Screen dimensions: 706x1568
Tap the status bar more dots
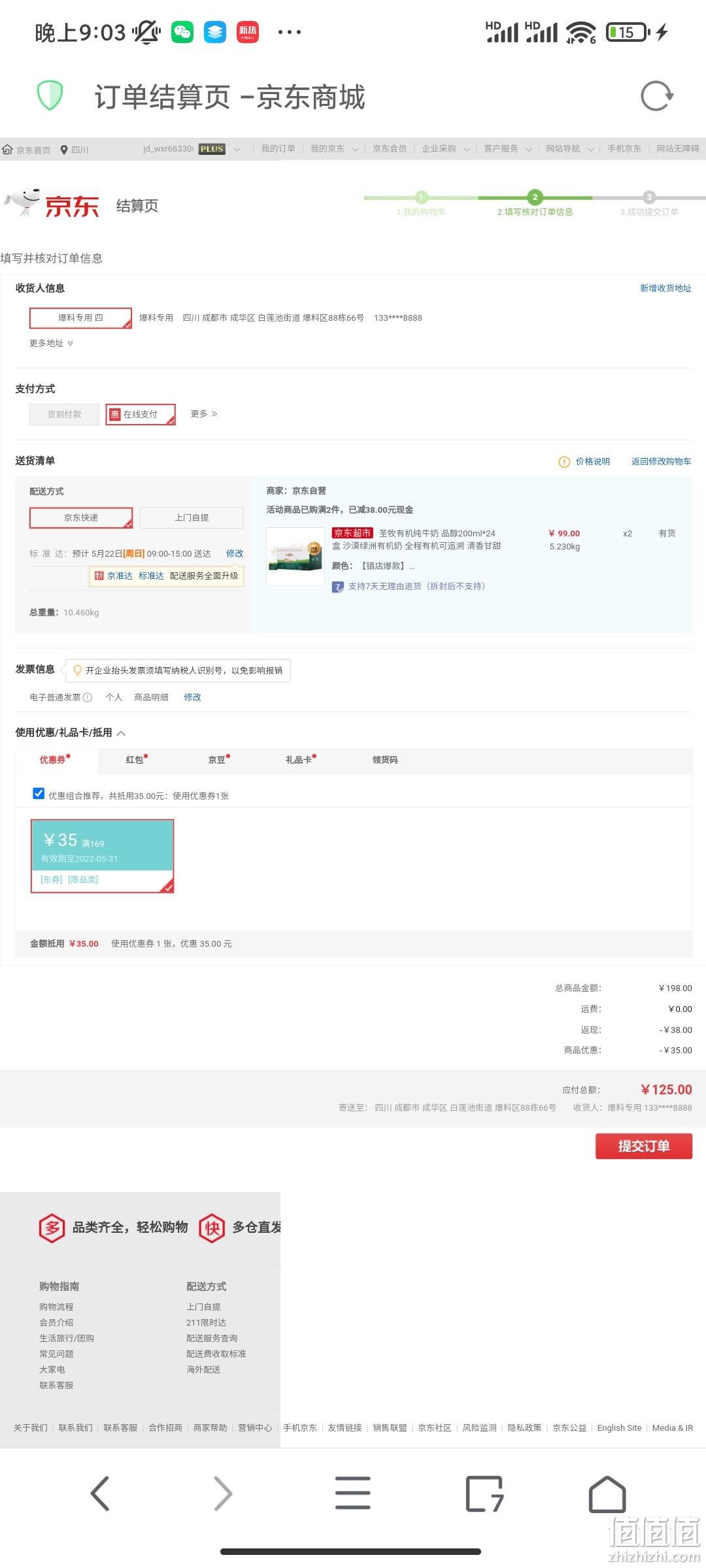pyautogui.click(x=290, y=31)
